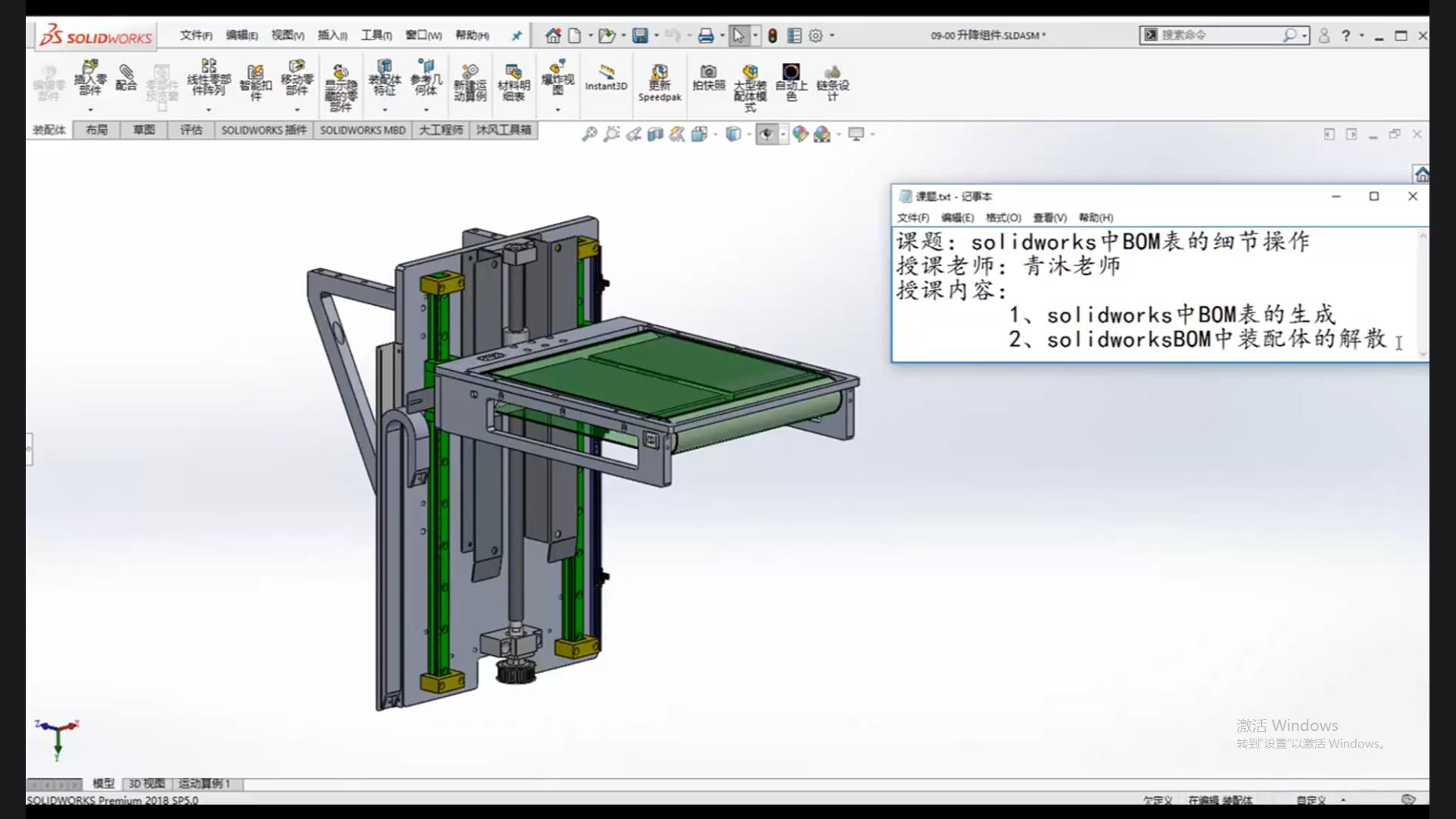
Task: Expand Move Component dropdown arrow
Action: [x=297, y=110]
